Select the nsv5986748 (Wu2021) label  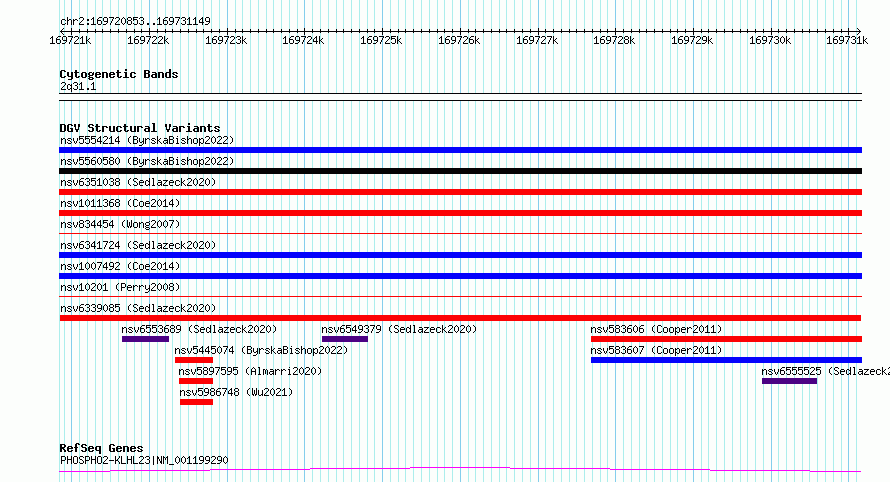point(236,392)
